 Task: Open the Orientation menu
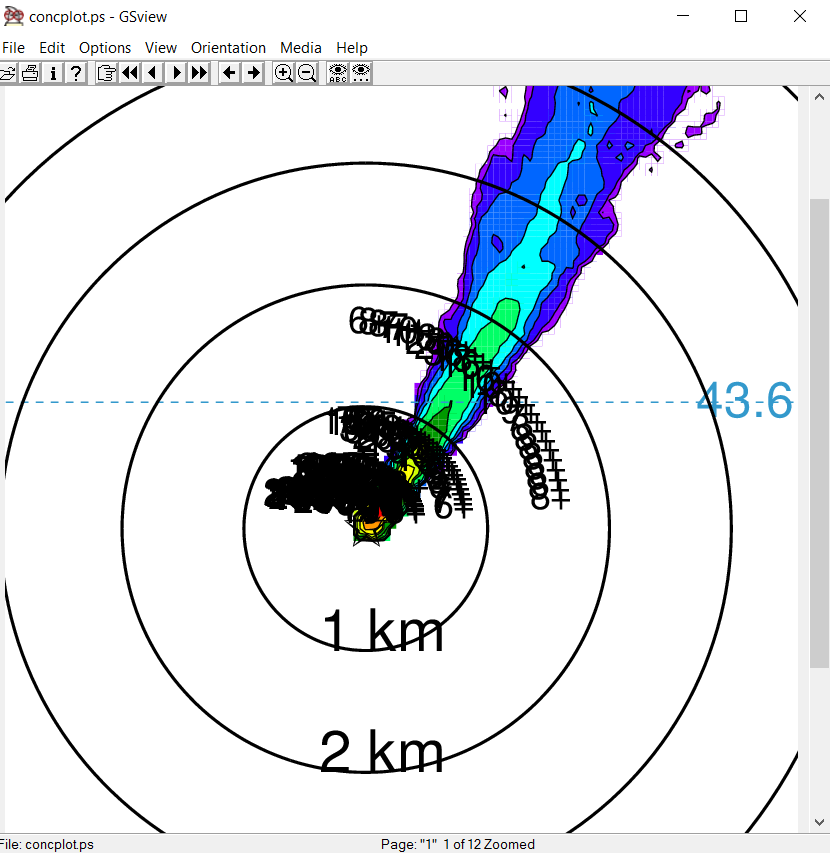point(228,48)
